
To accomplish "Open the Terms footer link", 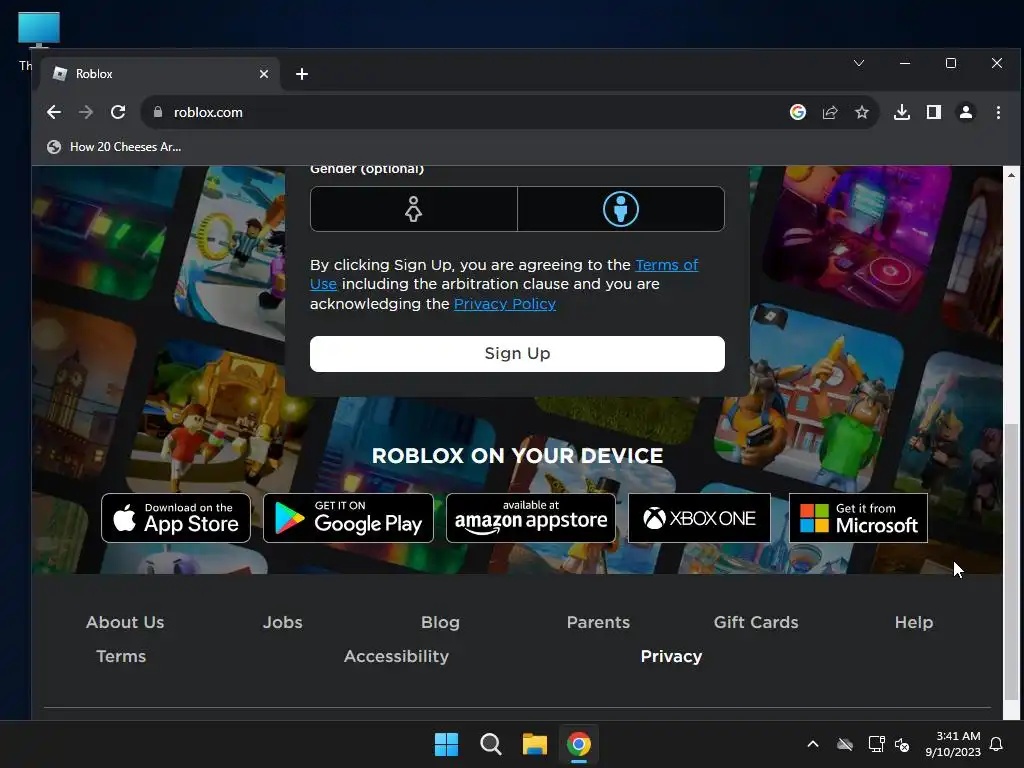I will (121, 656).
